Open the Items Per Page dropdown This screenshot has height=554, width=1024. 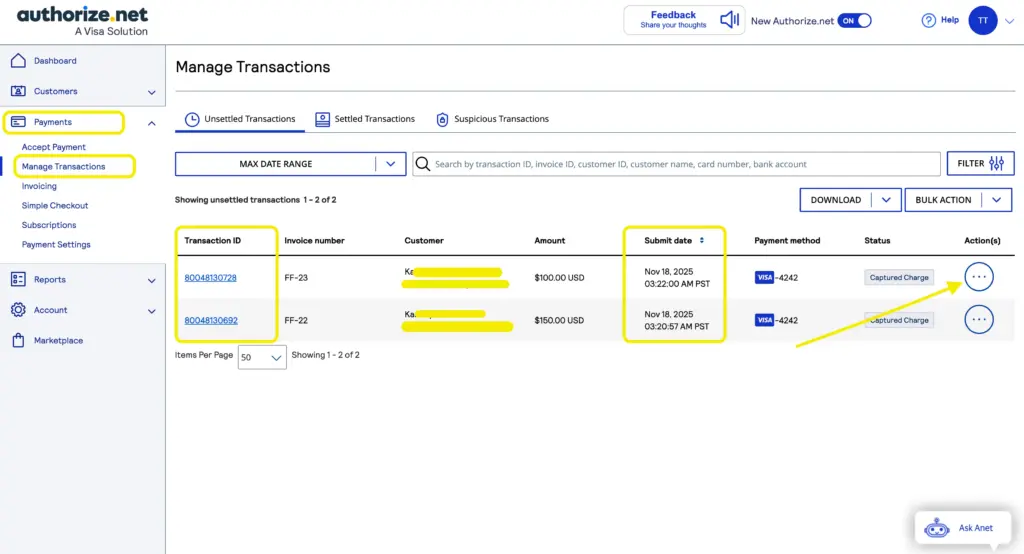[x=262, y=357]
